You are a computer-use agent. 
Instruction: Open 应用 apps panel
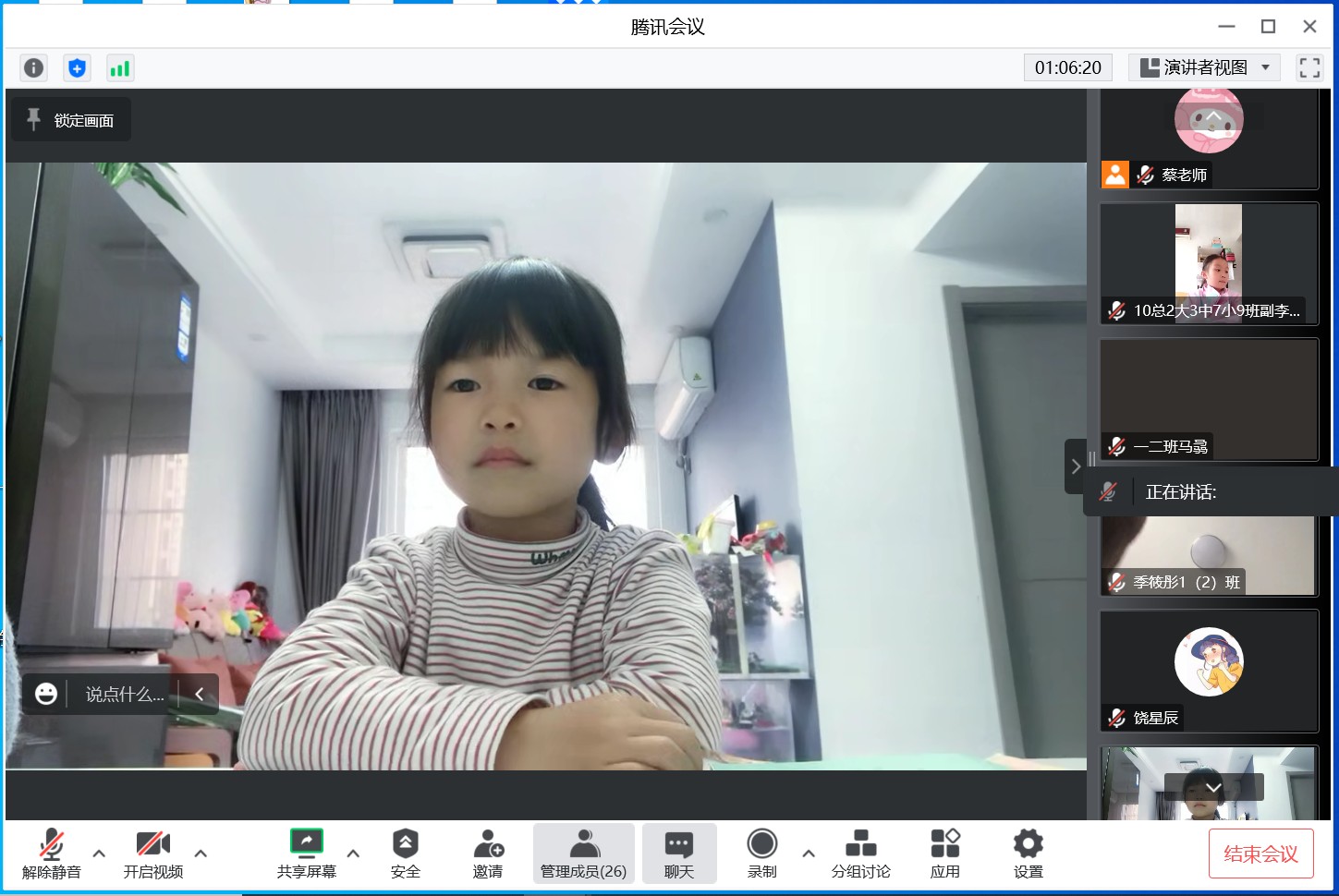click(944, 854)
